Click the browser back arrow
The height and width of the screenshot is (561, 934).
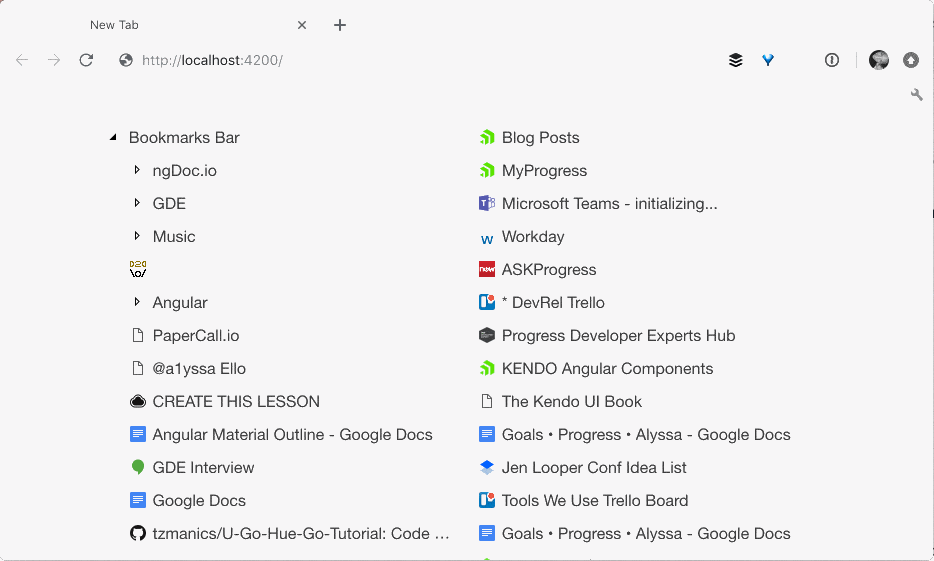22,60
